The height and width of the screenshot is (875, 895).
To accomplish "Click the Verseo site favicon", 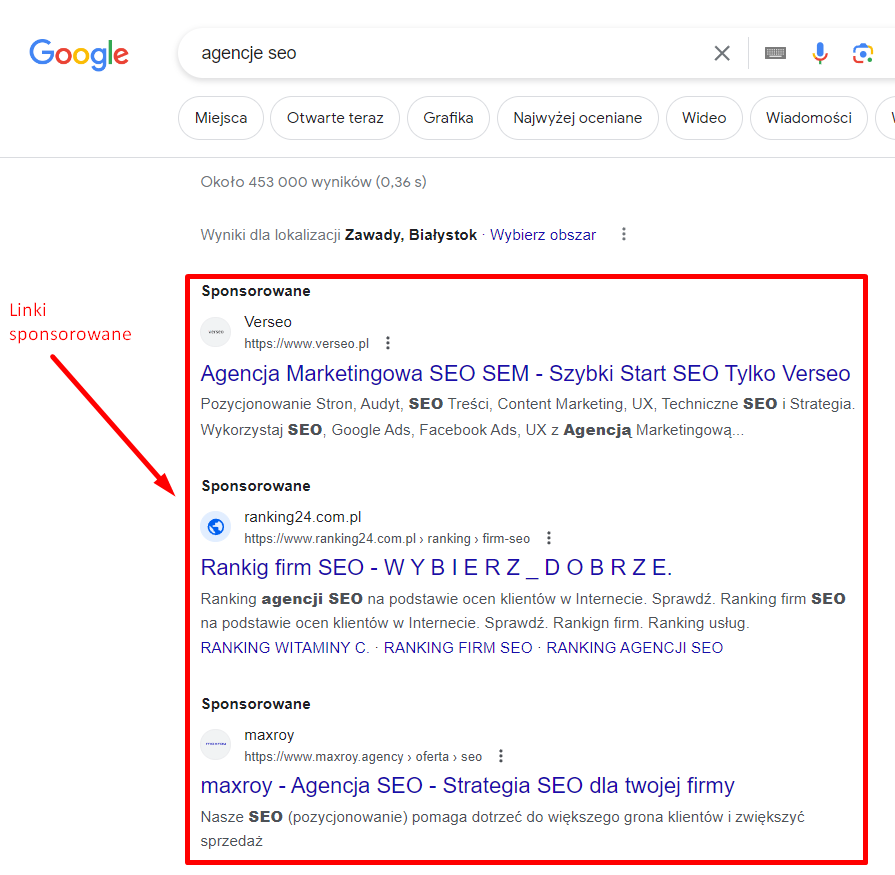I will point(216,332).
